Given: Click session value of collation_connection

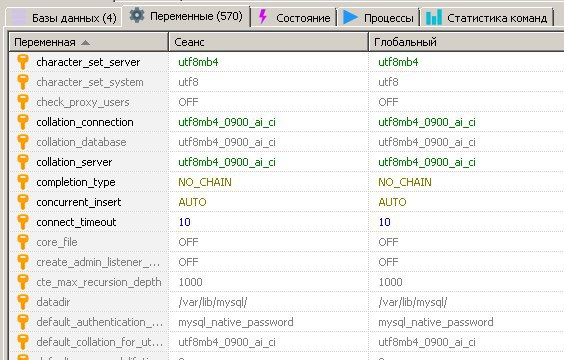Looking at the screenshot, I should (x=227, y=122).
